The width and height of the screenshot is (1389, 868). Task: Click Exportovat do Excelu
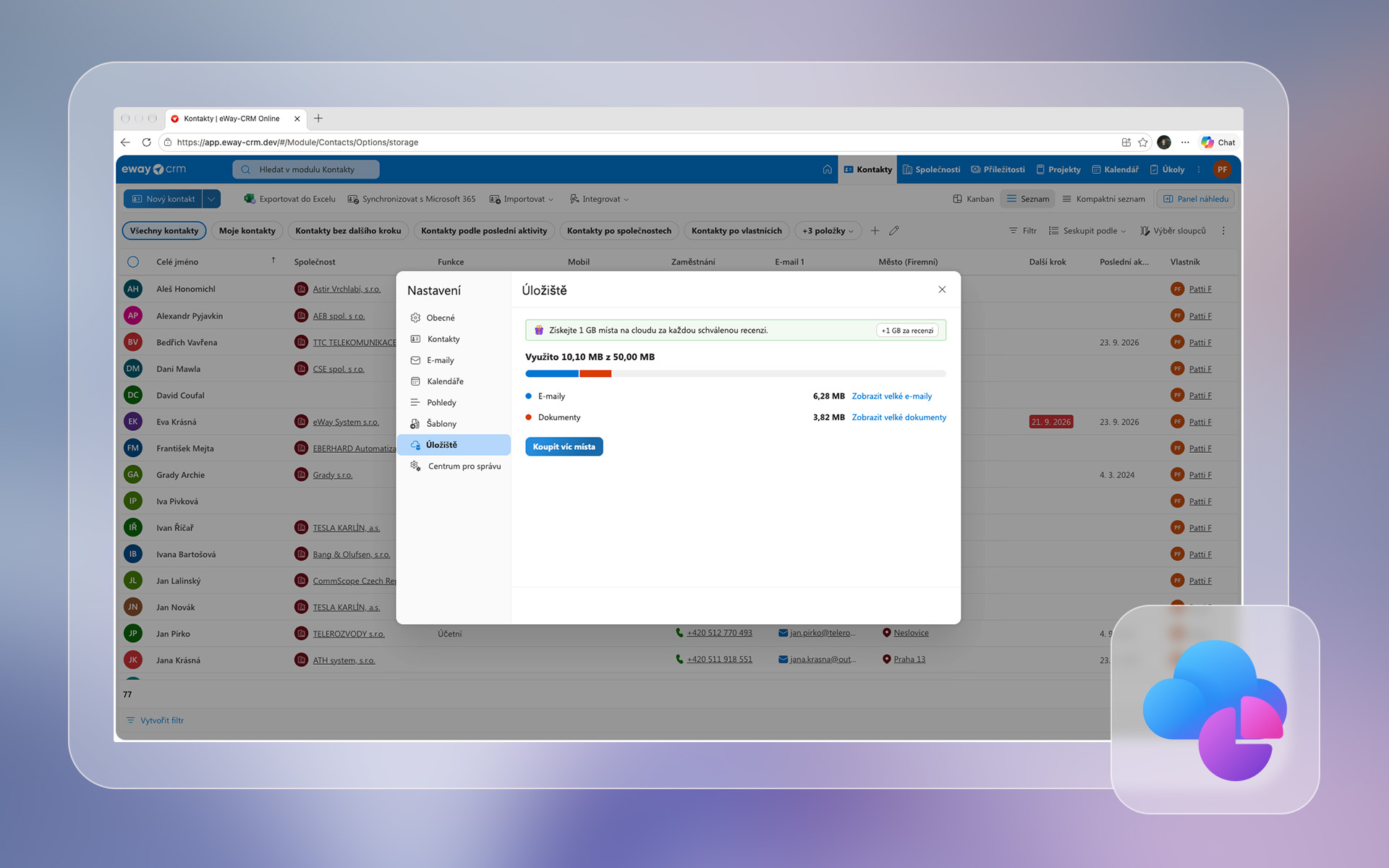(289, 199)
